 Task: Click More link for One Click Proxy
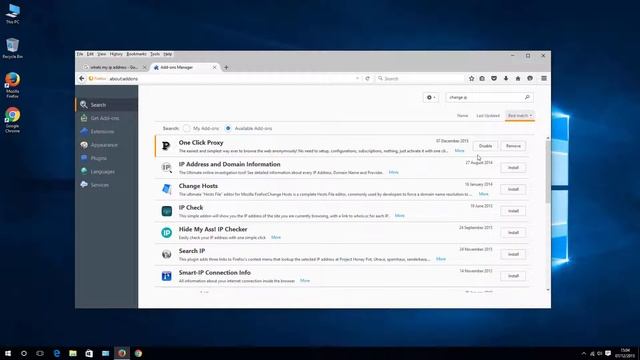460,151
